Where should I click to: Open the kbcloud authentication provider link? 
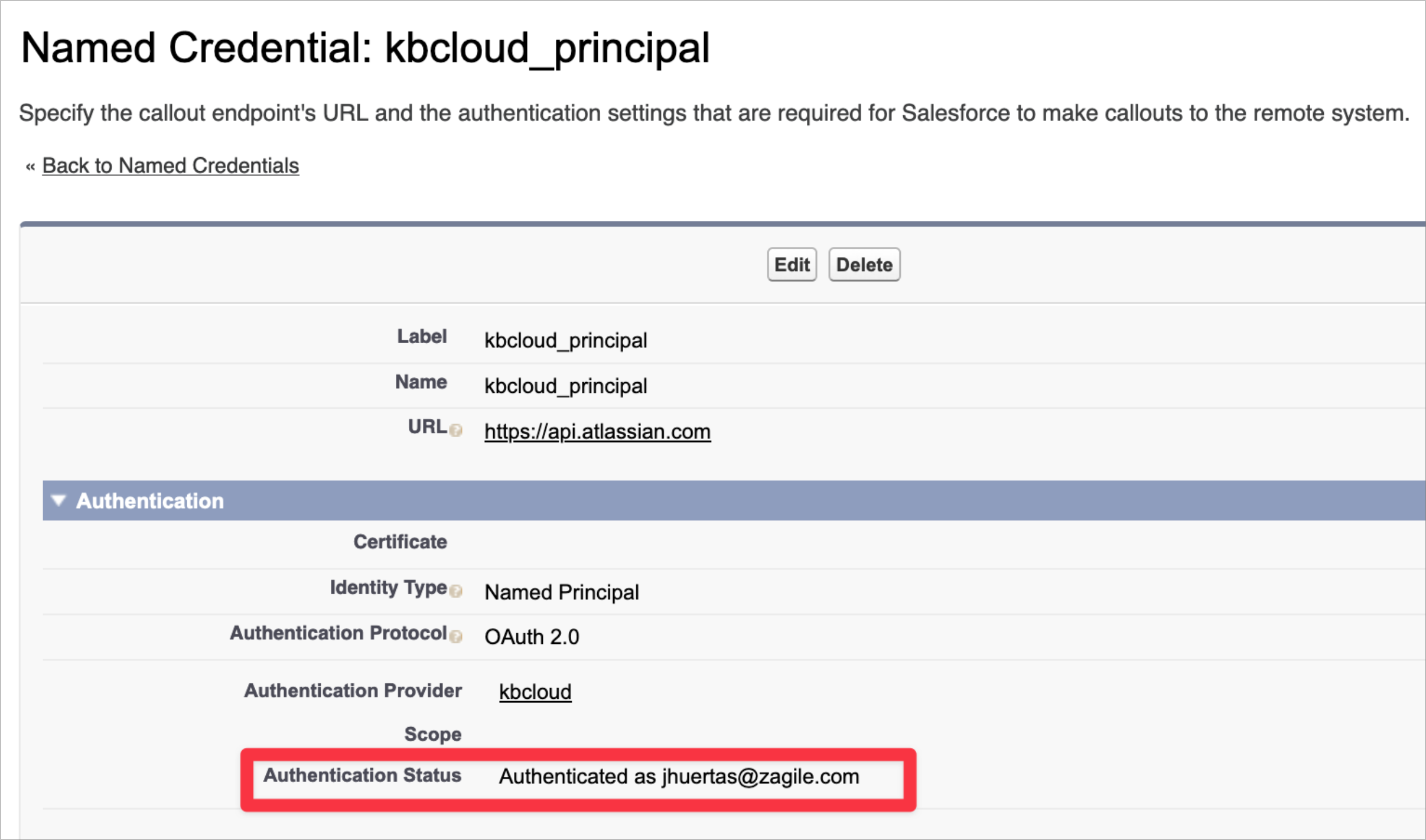coord(535,692)
